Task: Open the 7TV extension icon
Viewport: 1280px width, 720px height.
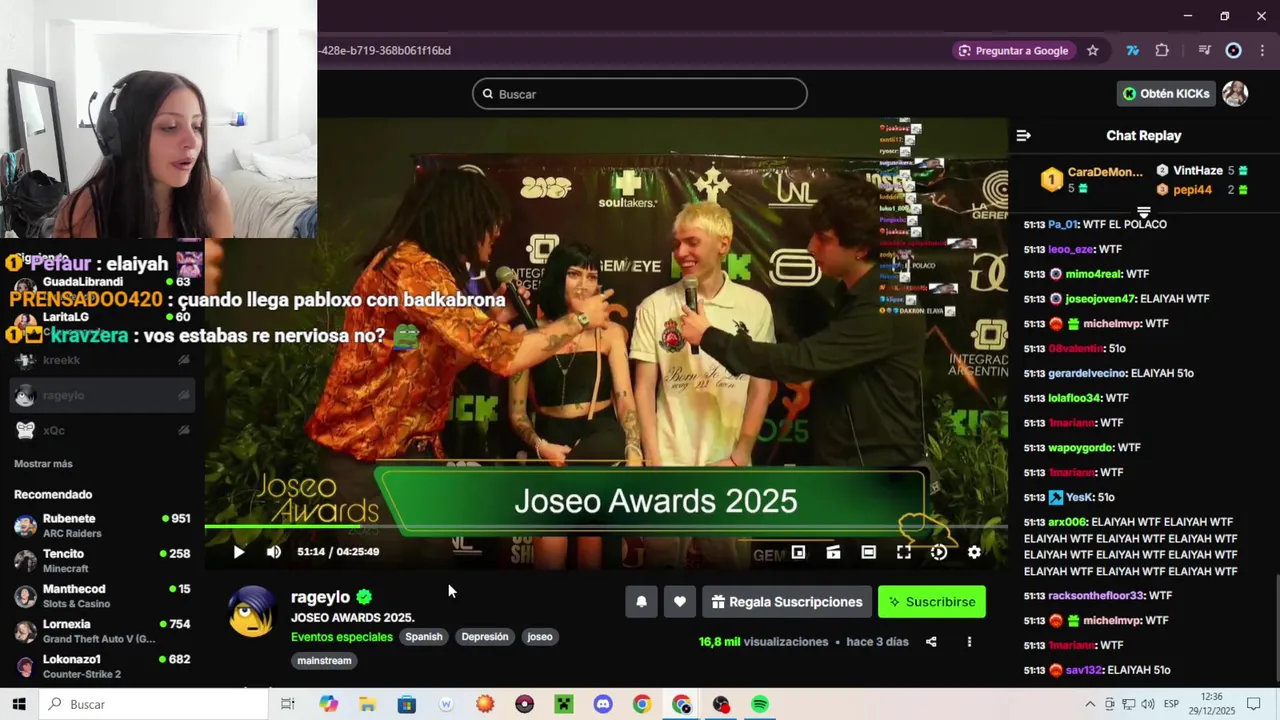Action: click(x=1133, y=51)
